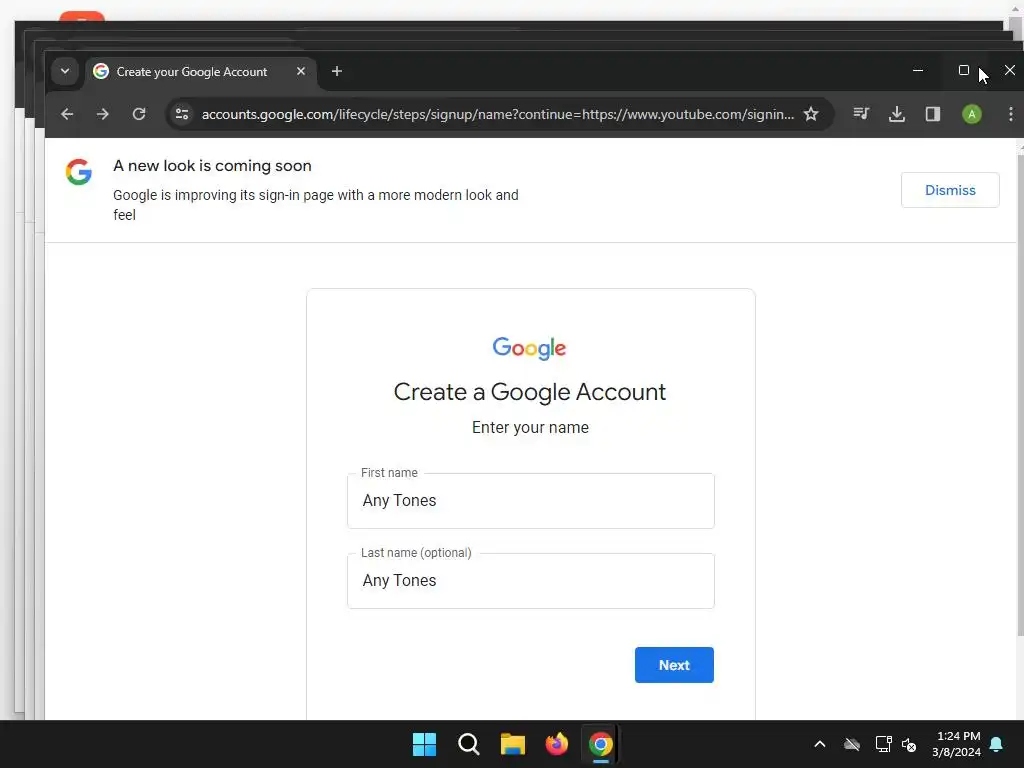
Task: Show hidden system tray icons
Action: coord(820,744)
